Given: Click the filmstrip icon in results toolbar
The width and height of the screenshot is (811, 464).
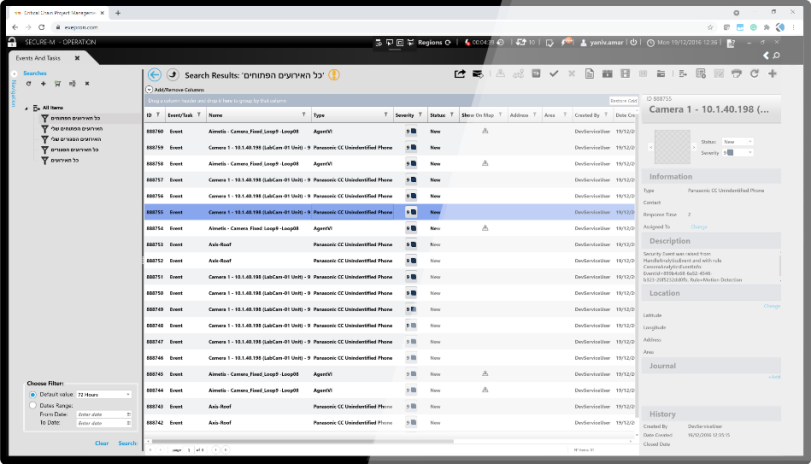Looking at the screenshot, I should [625, 74].
